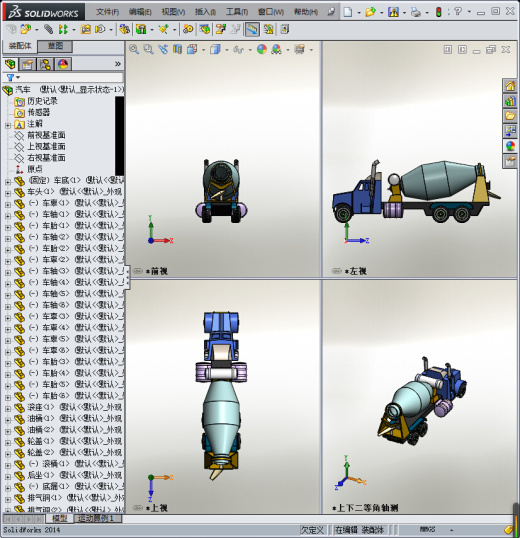Click the Zoom to Fit magnifier icon
The height and width of the screenshot is (538, 520).
pos(134,50)
